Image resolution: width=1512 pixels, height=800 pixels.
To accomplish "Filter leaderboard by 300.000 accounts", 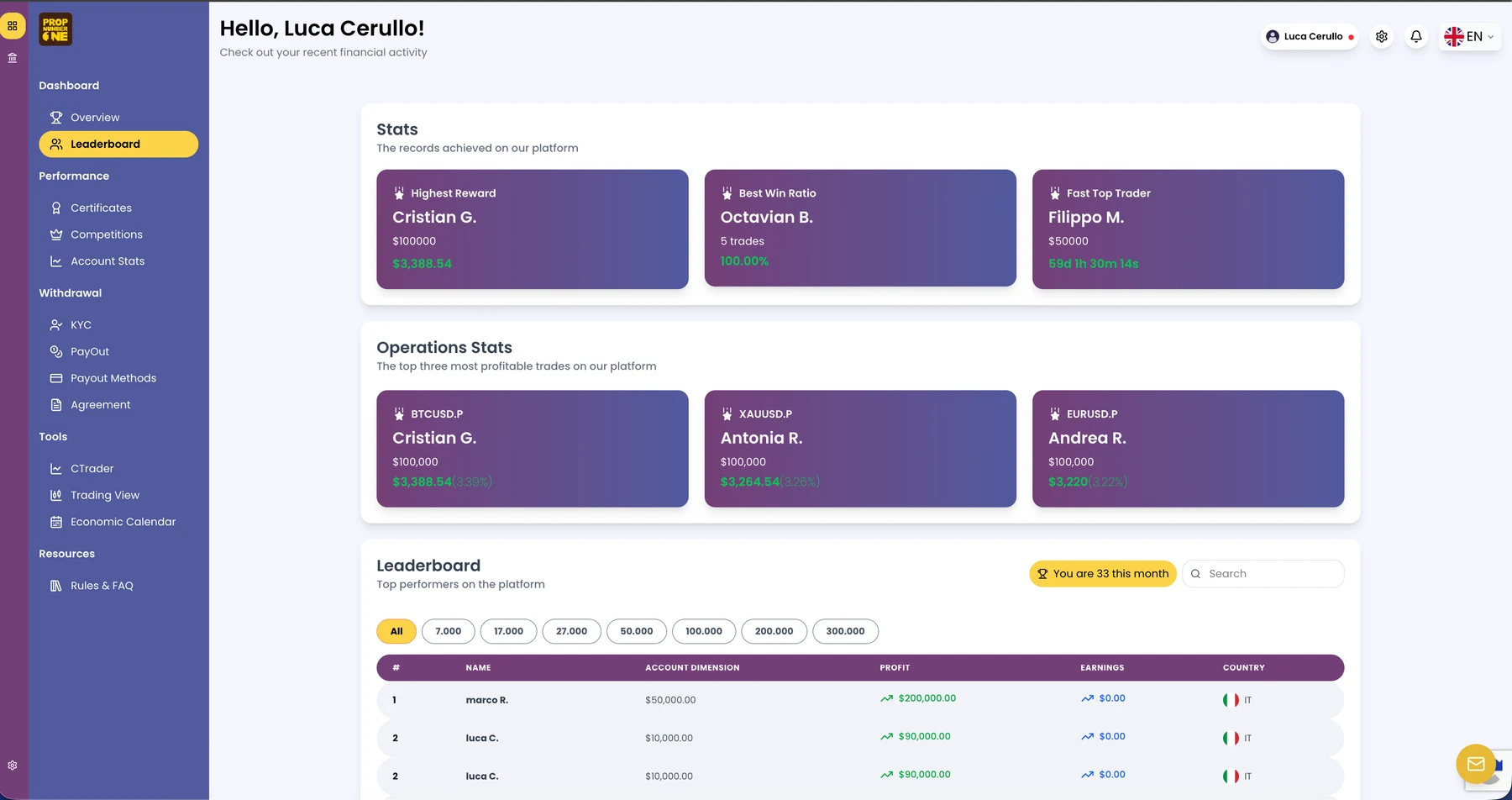I will (846, 631).
